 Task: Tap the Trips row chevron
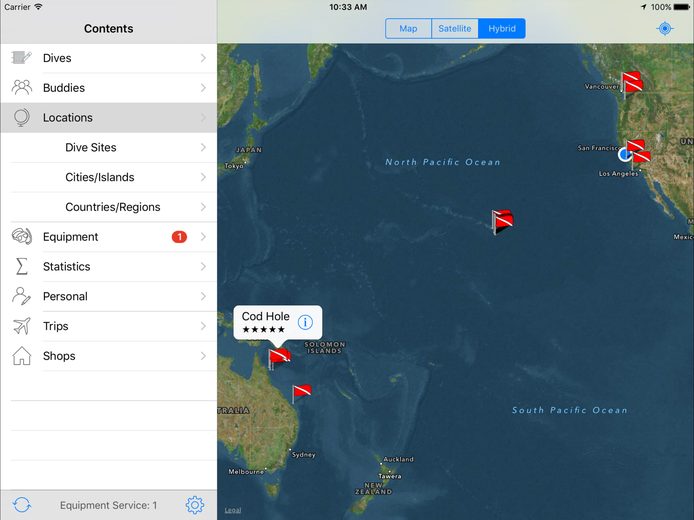pyautogui.click(x=203, y=326)
